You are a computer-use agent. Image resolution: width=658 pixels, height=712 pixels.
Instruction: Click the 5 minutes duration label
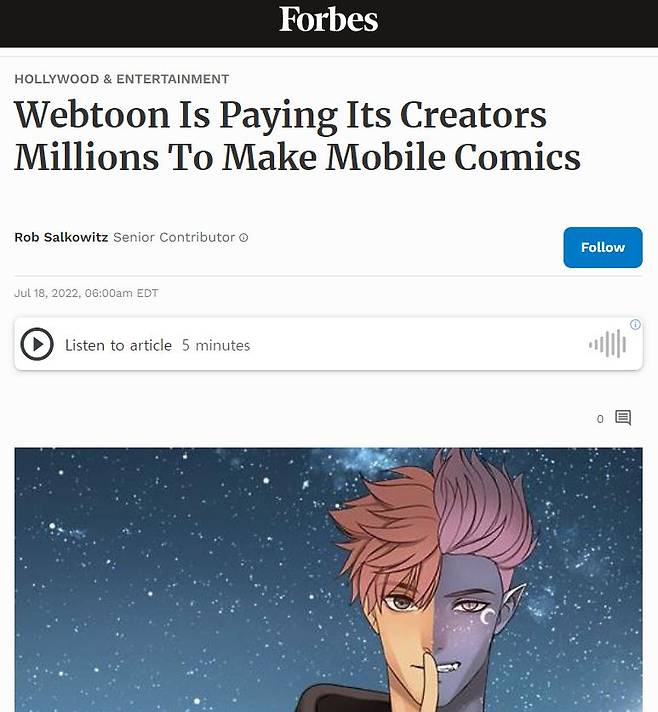coord(216,345)
